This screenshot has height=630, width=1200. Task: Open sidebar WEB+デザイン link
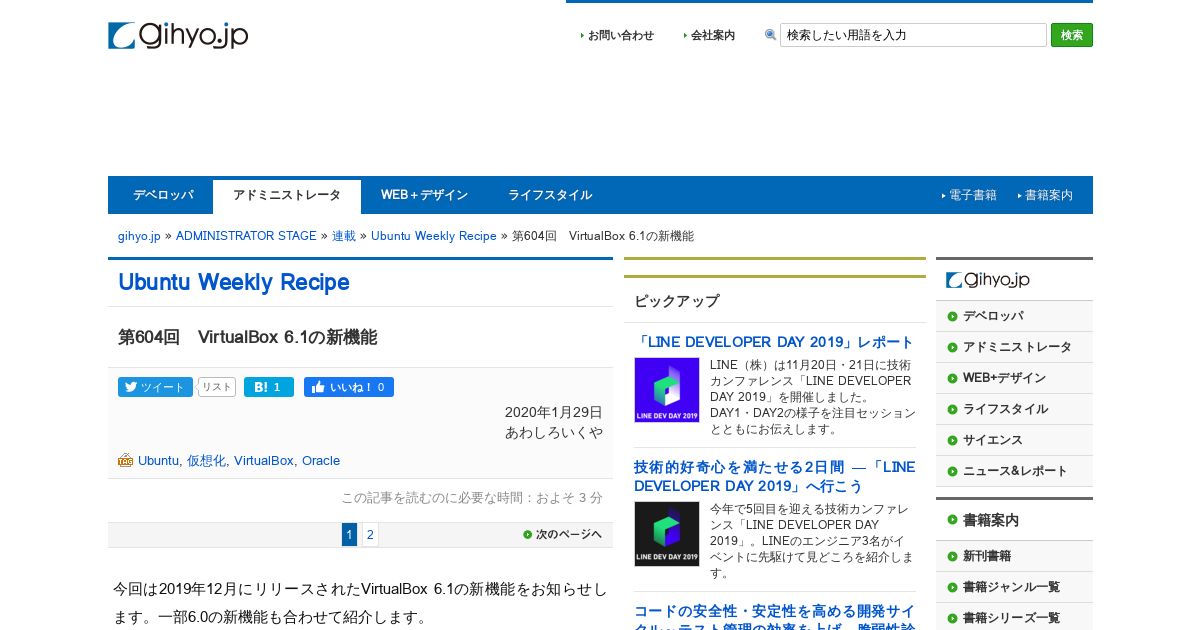pyautogui.click(x=1004, y=378)
